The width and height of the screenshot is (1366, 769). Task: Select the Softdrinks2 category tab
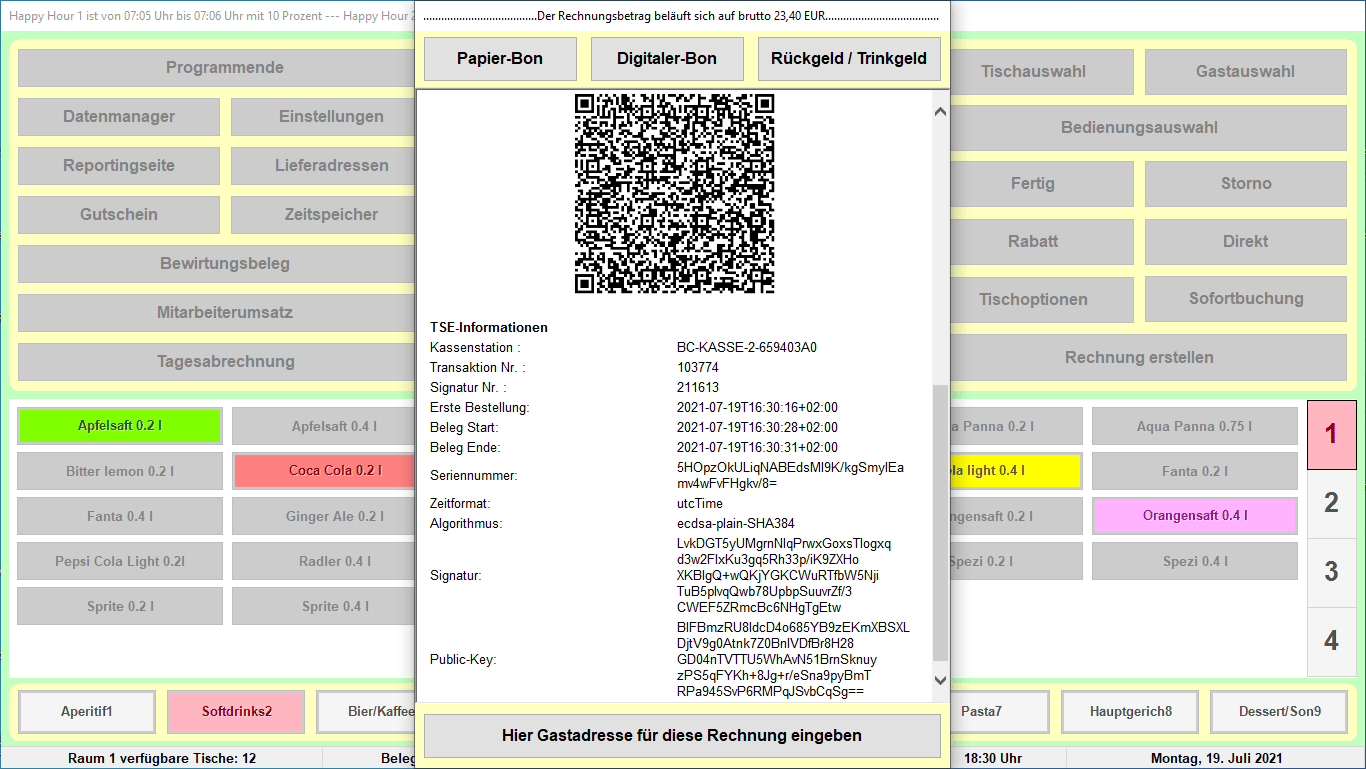237,712
